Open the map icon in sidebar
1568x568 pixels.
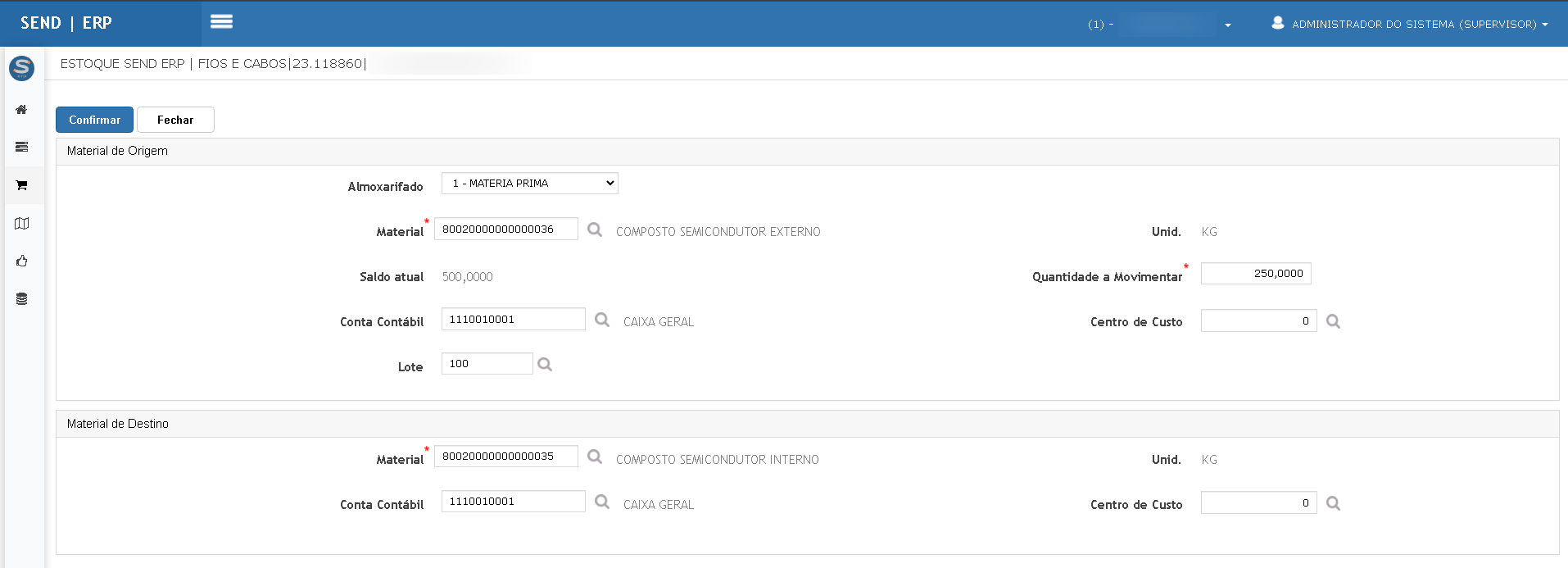click(x=22, y=224)
